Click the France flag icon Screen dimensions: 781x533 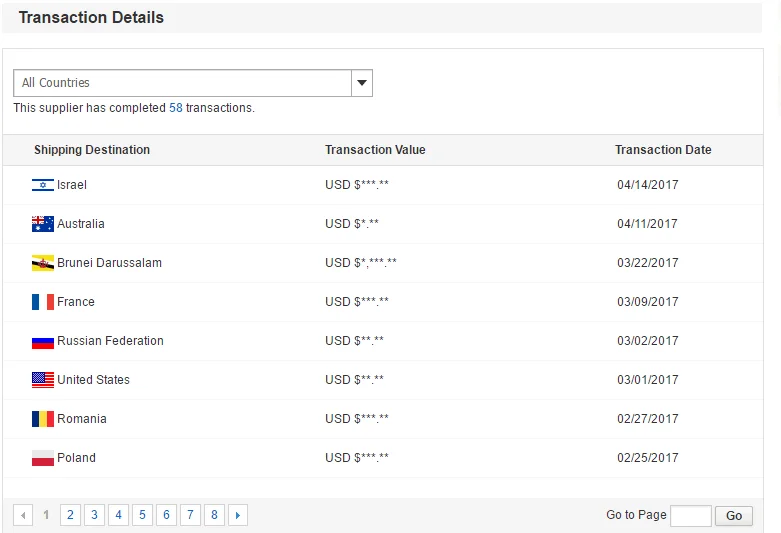pos(42,302)
